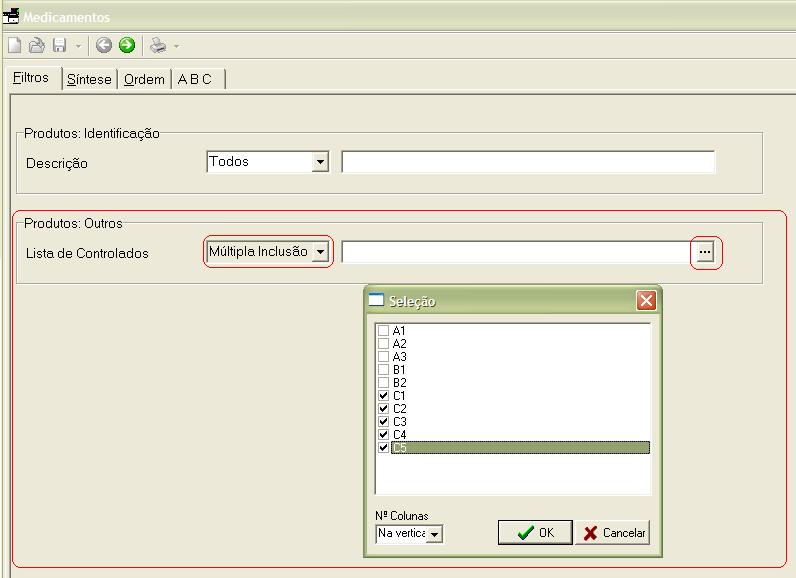Screen dimensions: 796x578
Task: Click the Open folder toolbar icon
Action: click(x=36, y=46)
